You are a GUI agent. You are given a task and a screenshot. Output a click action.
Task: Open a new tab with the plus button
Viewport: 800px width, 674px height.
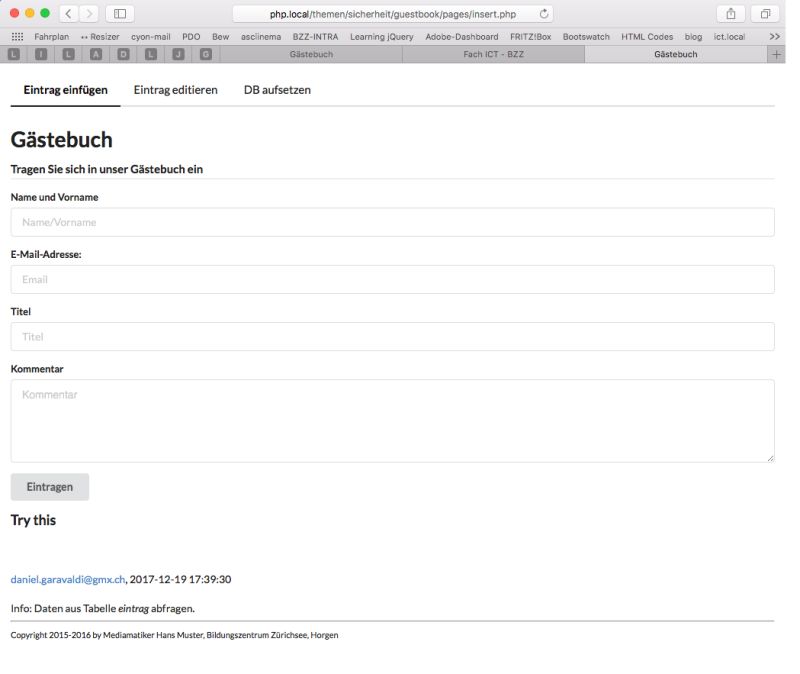click(x=777, y=54)
